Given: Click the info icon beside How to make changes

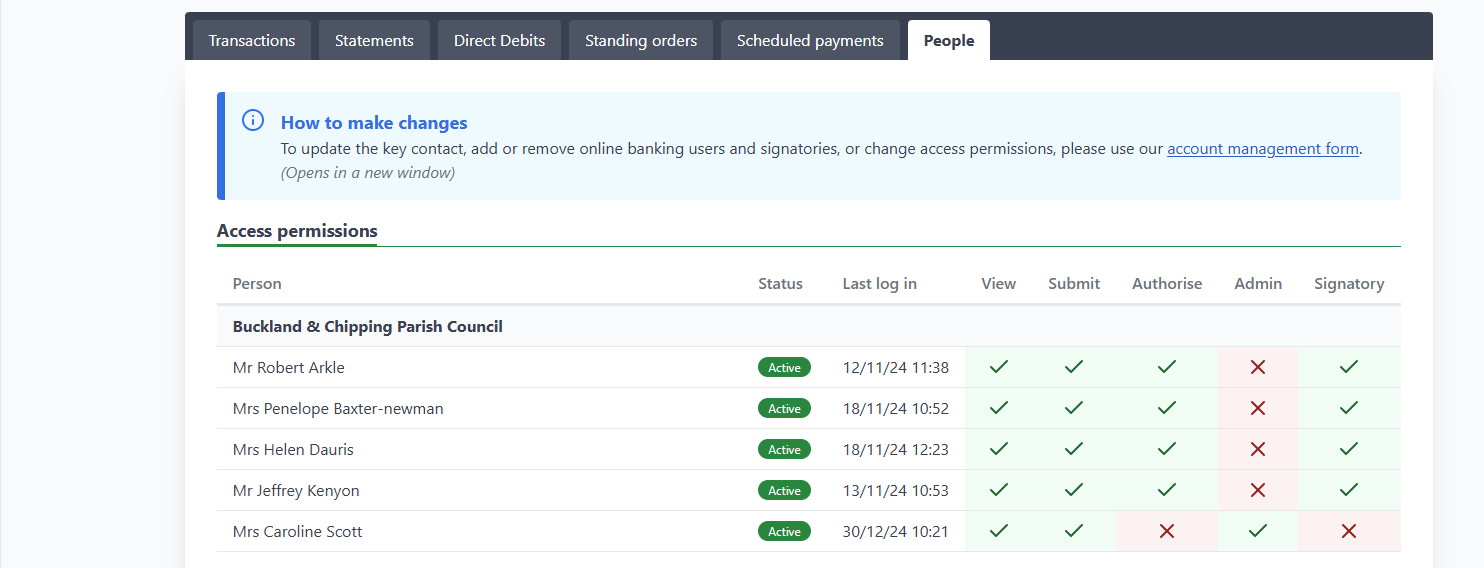Looking at the screenshot, I should (x=253, y=121).
